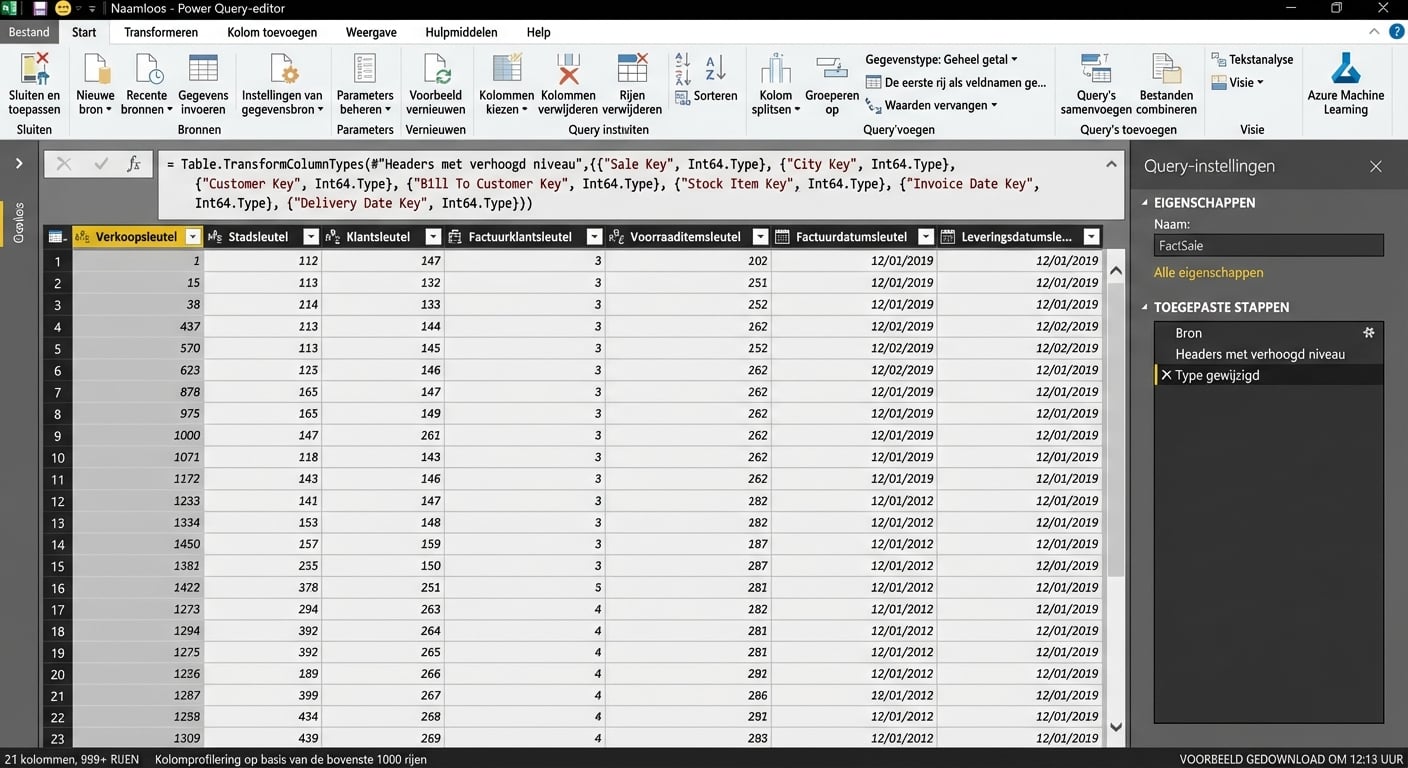Select the Kolommen kiezen tool
The height and width of the screenshot is (768, 1408).
pyautogui.click(x=506, y=80)
